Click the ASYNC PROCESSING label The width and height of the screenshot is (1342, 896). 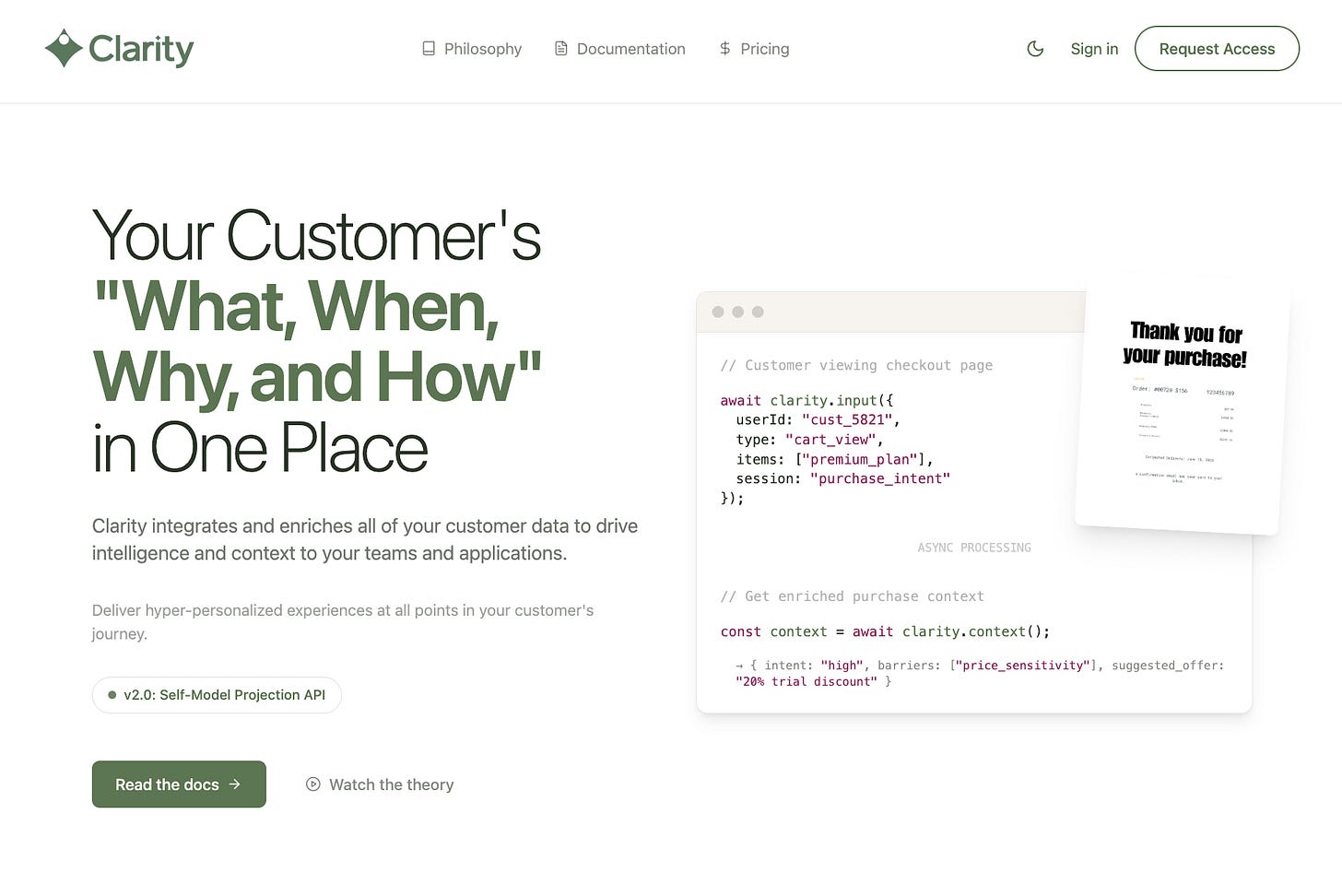(x=974, y=548)
